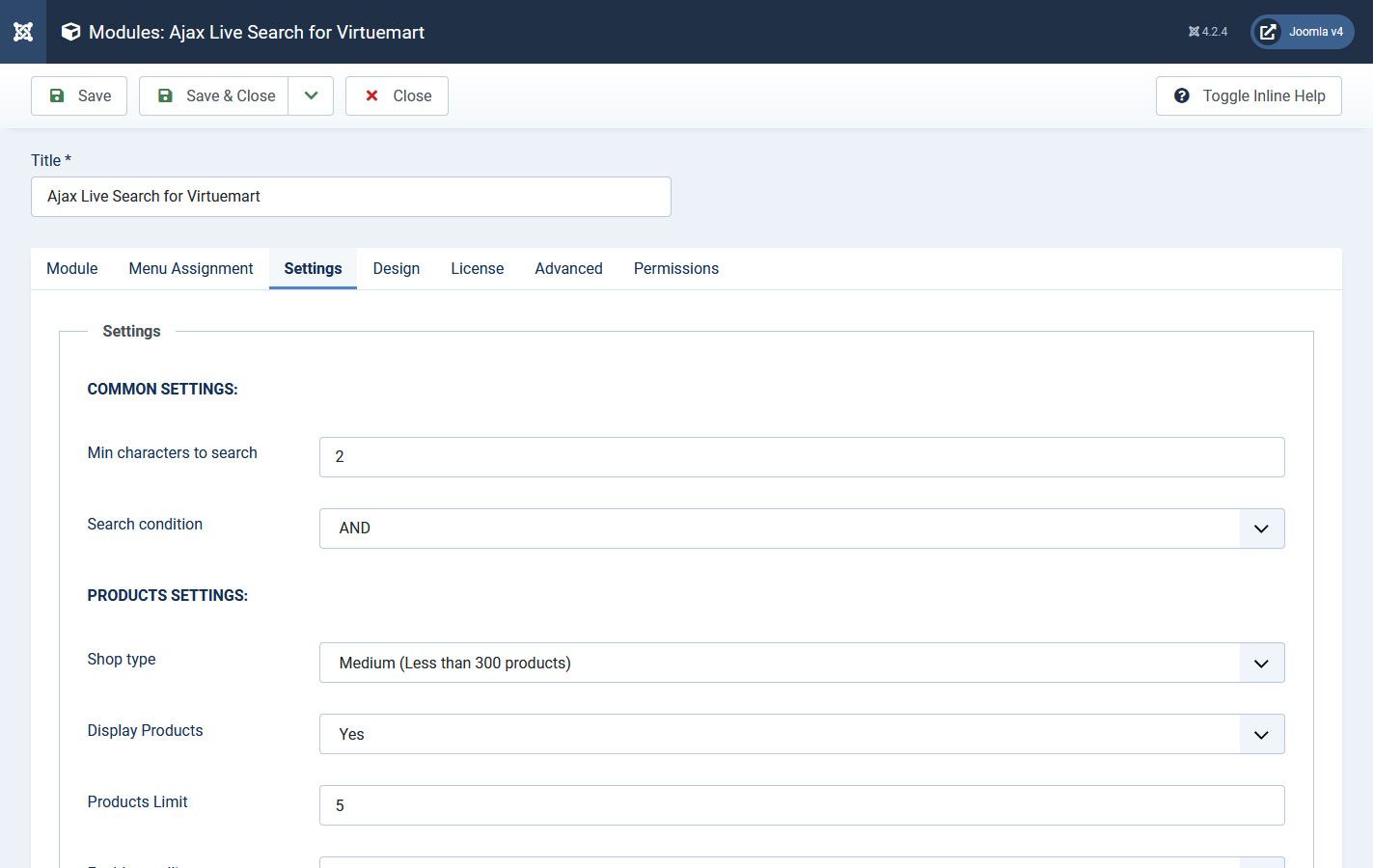Click the module cube icon in header

(70, 32)
